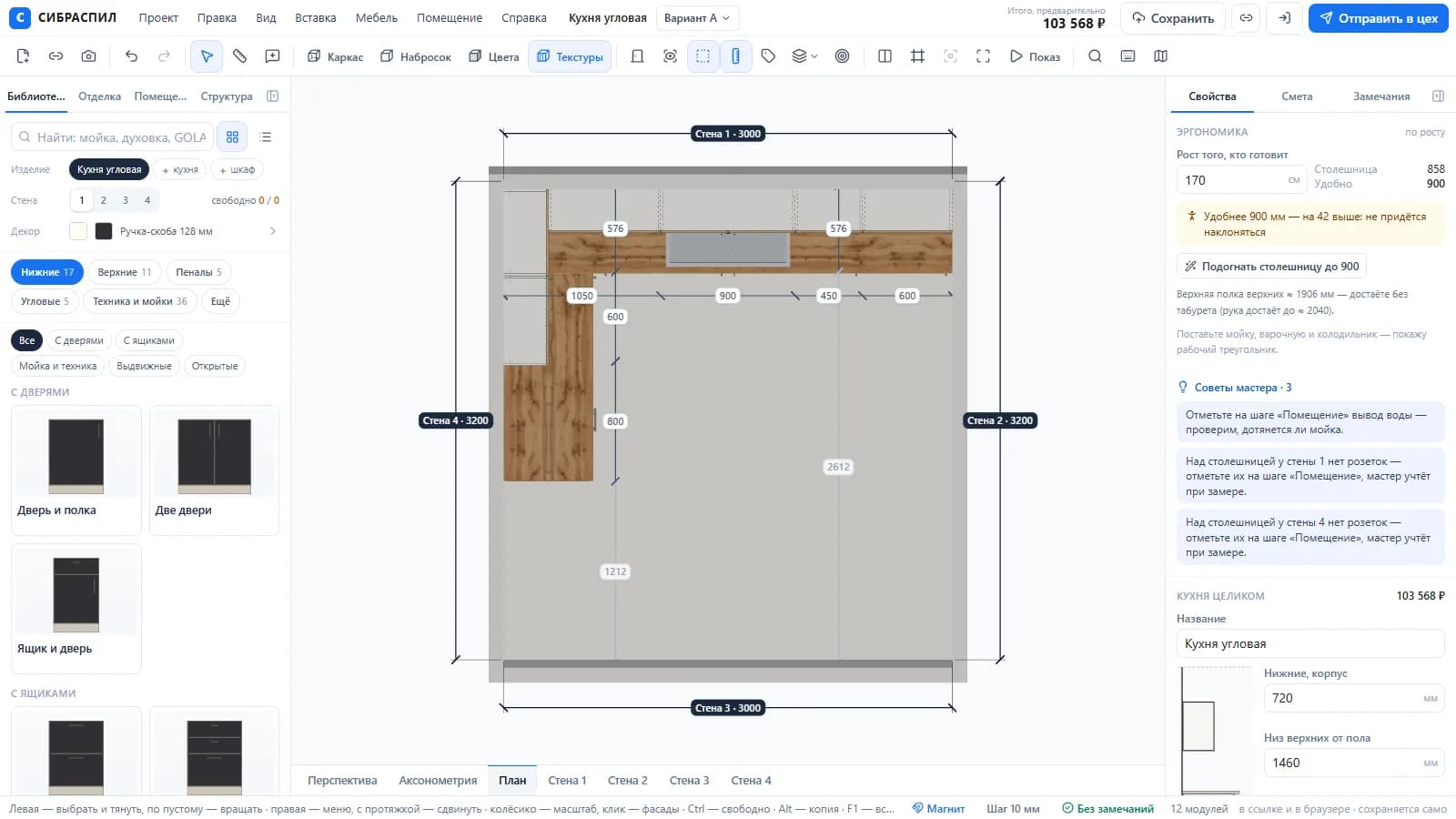Select the pointer arrow tool
The width and height of the screenshot is (1456, 819).
tap(207, 56)
